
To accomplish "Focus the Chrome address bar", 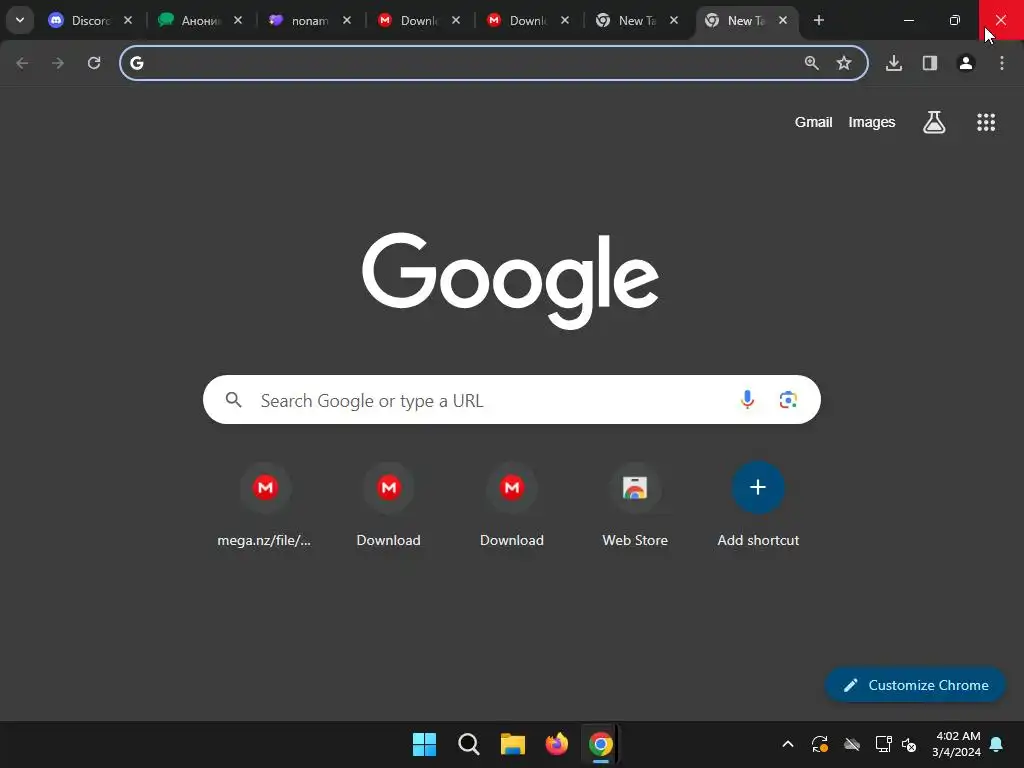I will click(x=494, y=63).
